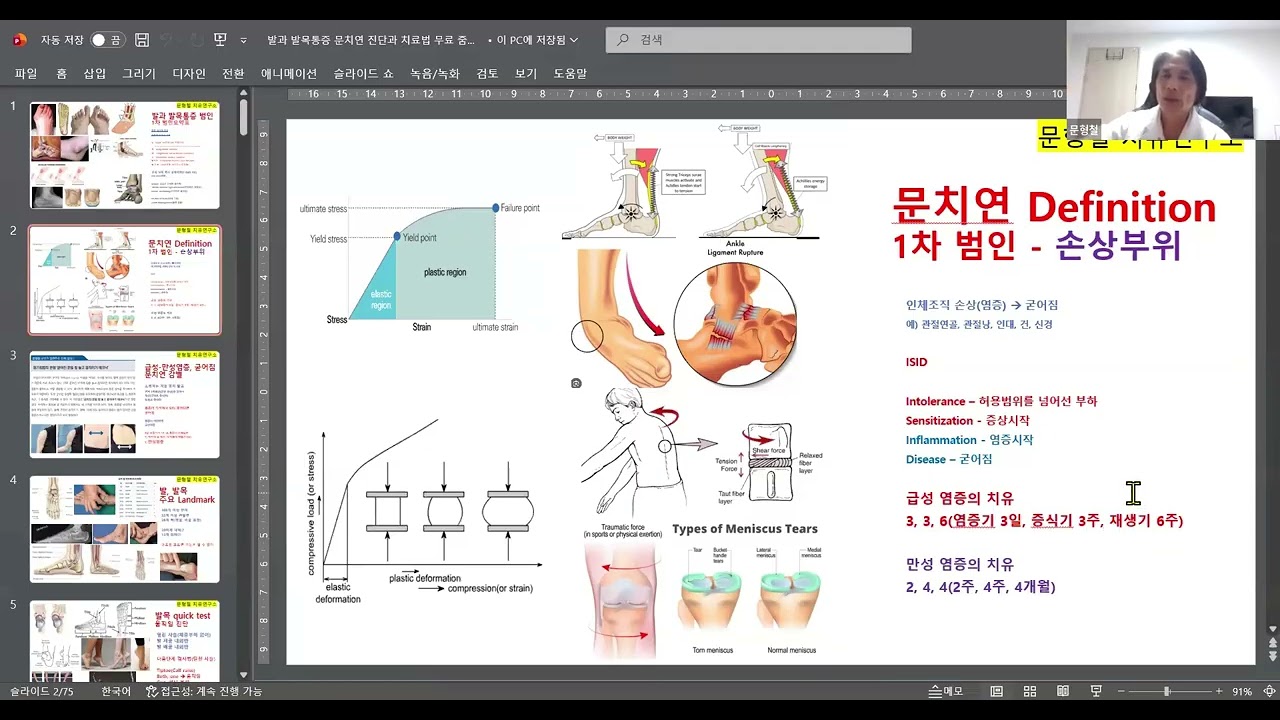This screenshot has width=1280, height=720.
Task: Click the slide panel scrollbar thumb
Action: [x=243, y=118]
